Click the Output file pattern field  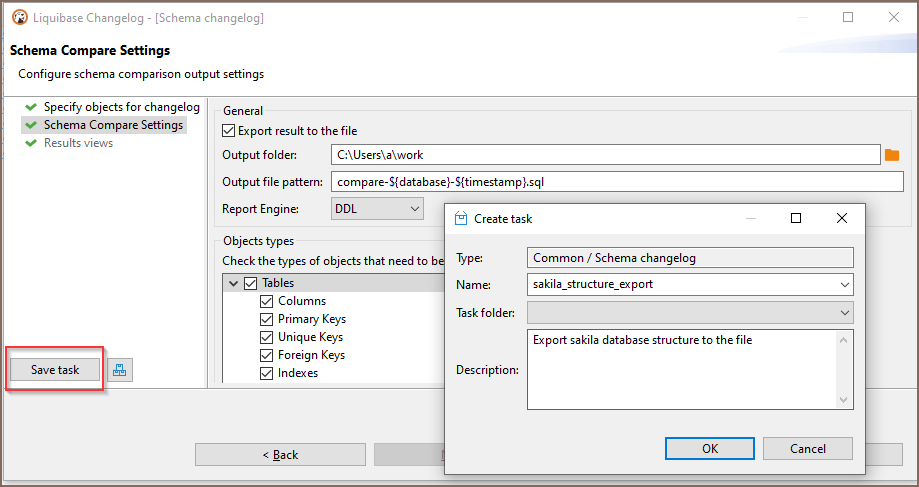coord(617,182)
